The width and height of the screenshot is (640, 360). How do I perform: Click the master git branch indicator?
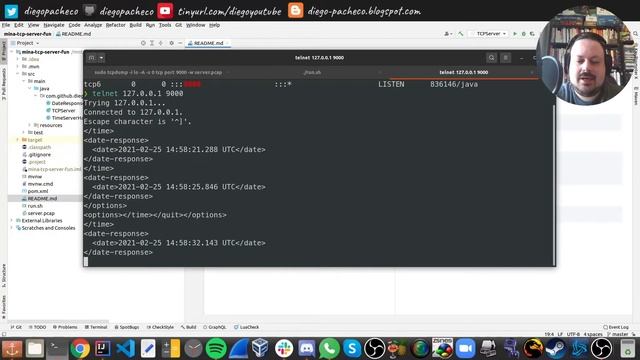(x=618, y=334)
